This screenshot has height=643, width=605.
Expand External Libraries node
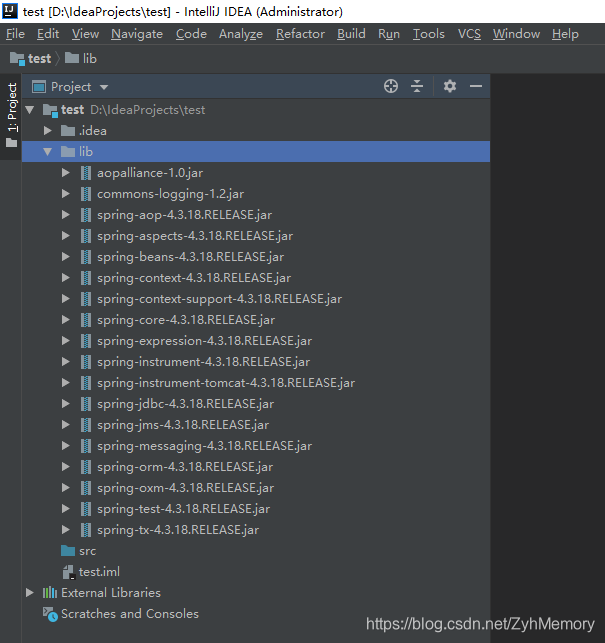(30, 593)
